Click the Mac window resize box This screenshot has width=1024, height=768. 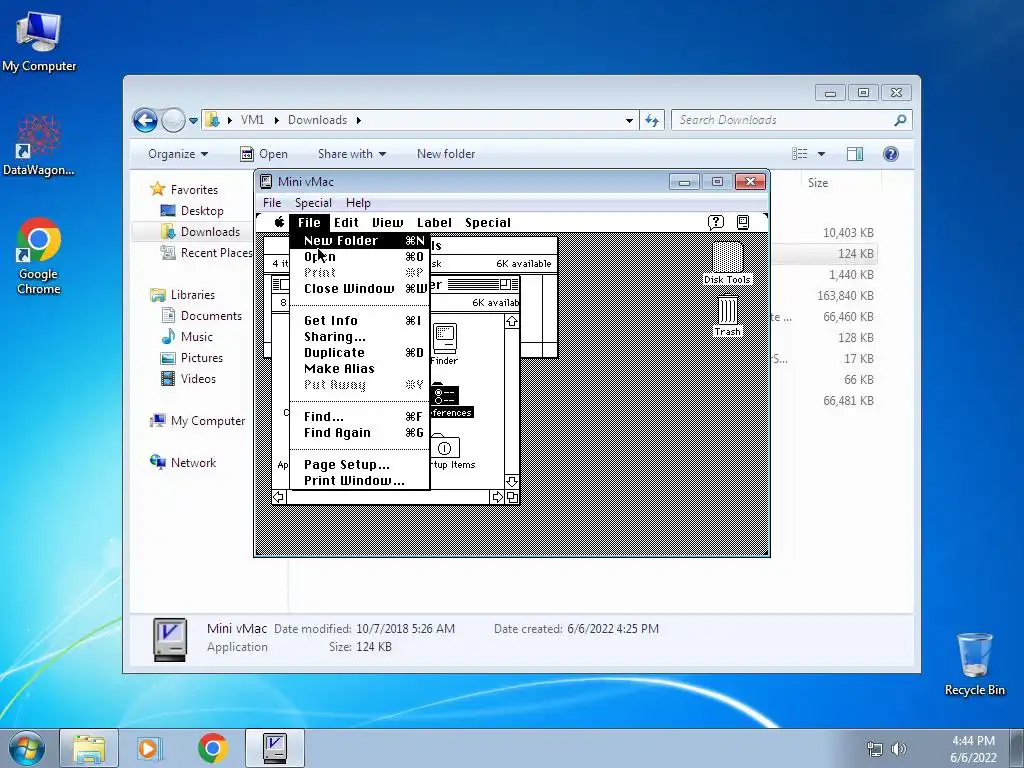click(x=512, y=497)
